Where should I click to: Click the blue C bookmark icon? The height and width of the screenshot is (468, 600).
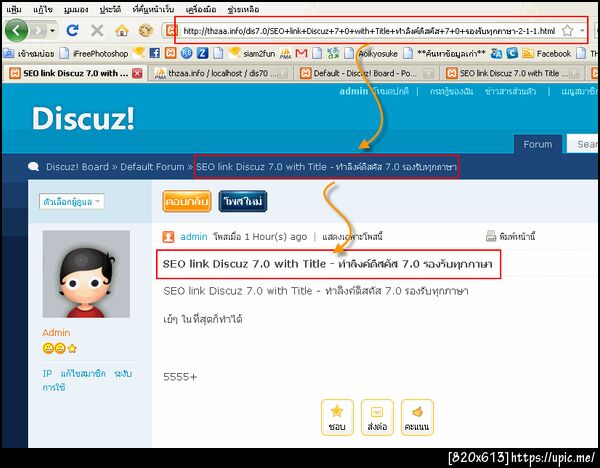tap(512, 53)
